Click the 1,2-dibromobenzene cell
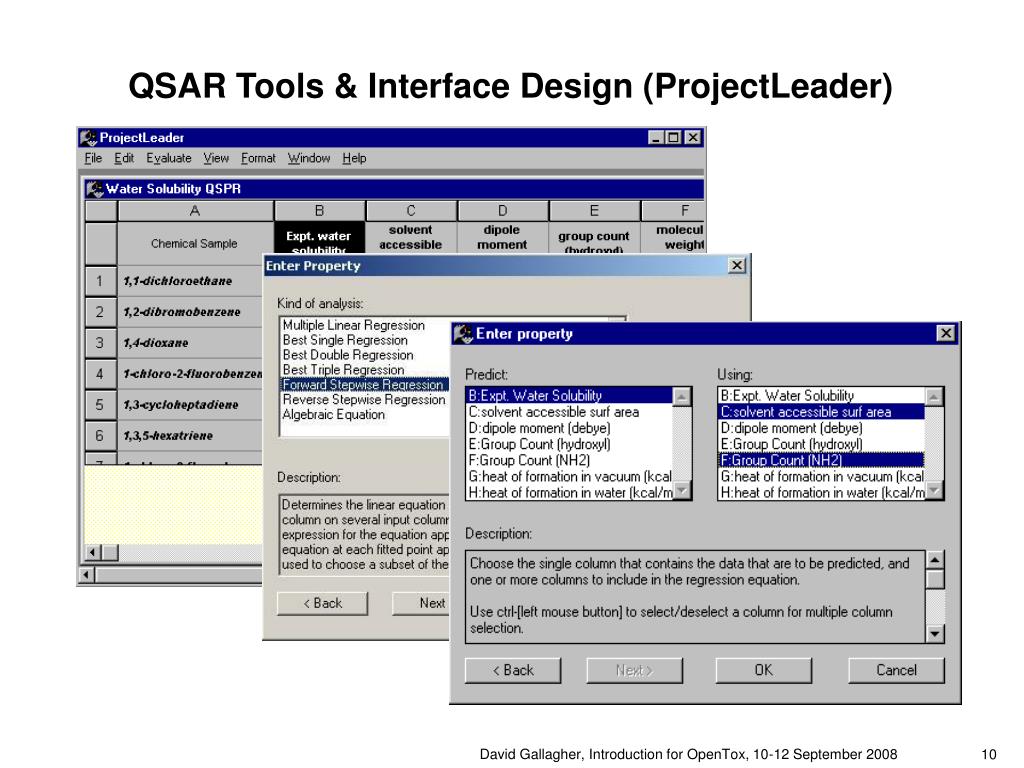The height and width of the screenshot is (768, 1024). click(190, 312)
